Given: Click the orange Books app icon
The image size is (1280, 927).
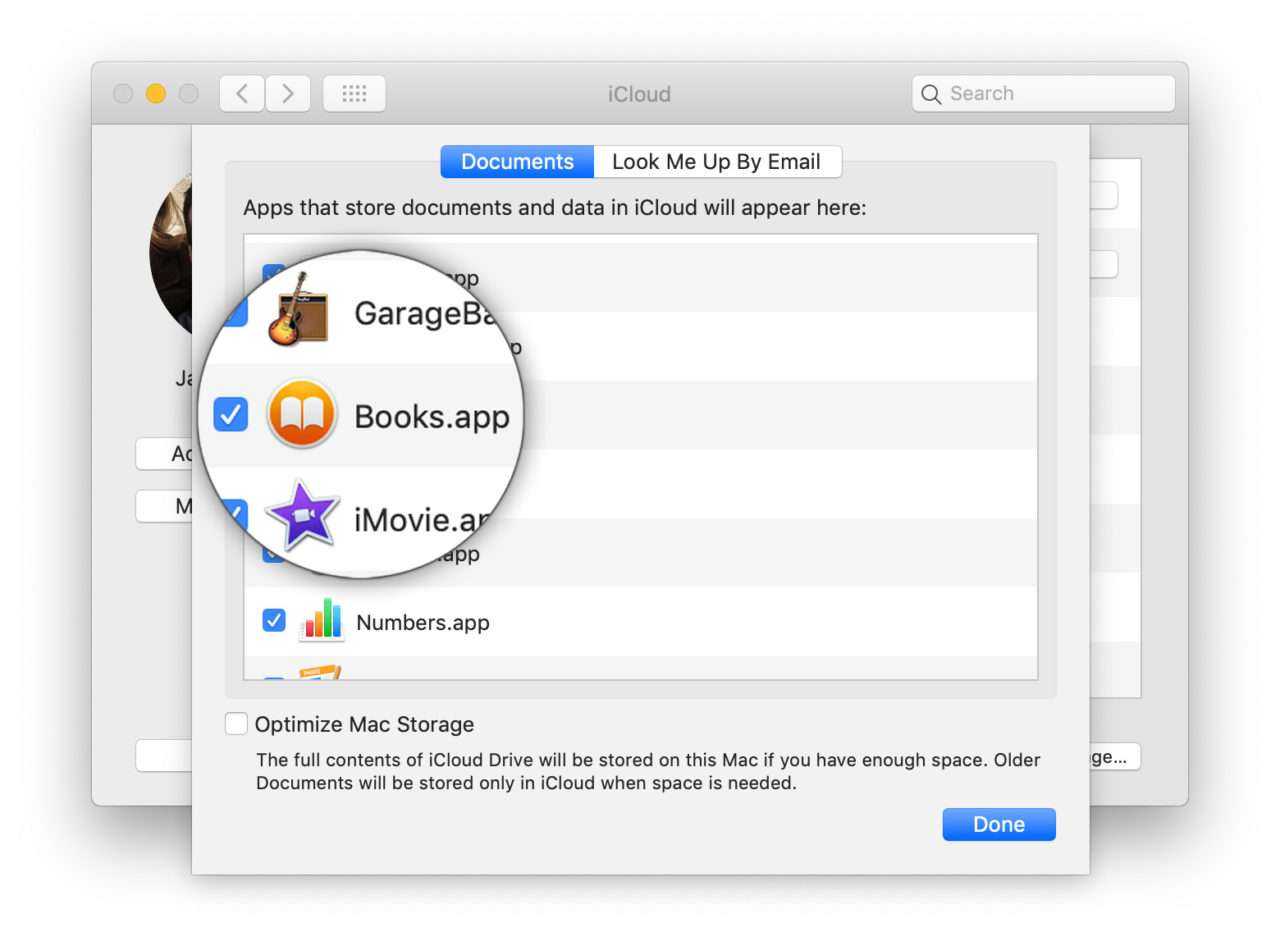Looking at the screenshot, I should 301,415.
